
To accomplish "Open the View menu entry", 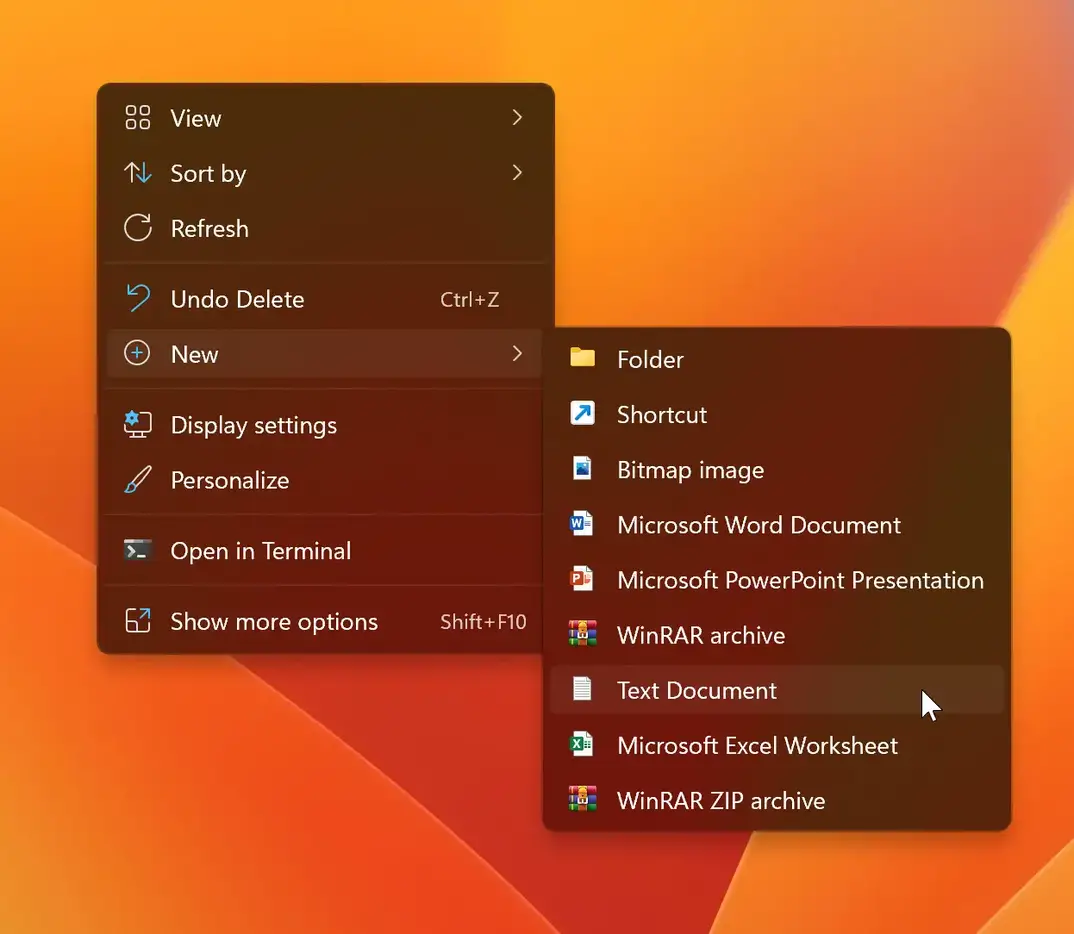I will pos(325,118).
